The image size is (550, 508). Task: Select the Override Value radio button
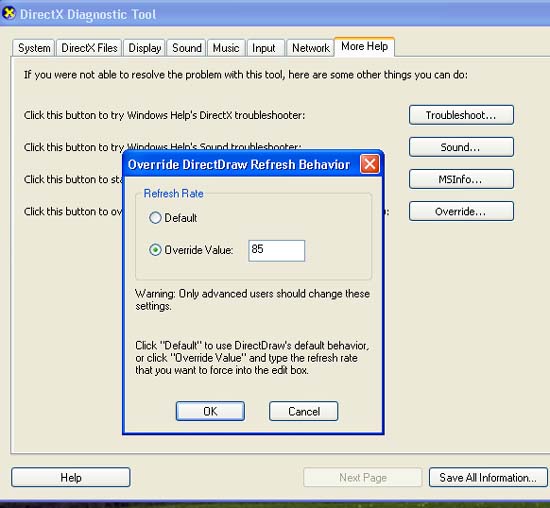(155, 250)
